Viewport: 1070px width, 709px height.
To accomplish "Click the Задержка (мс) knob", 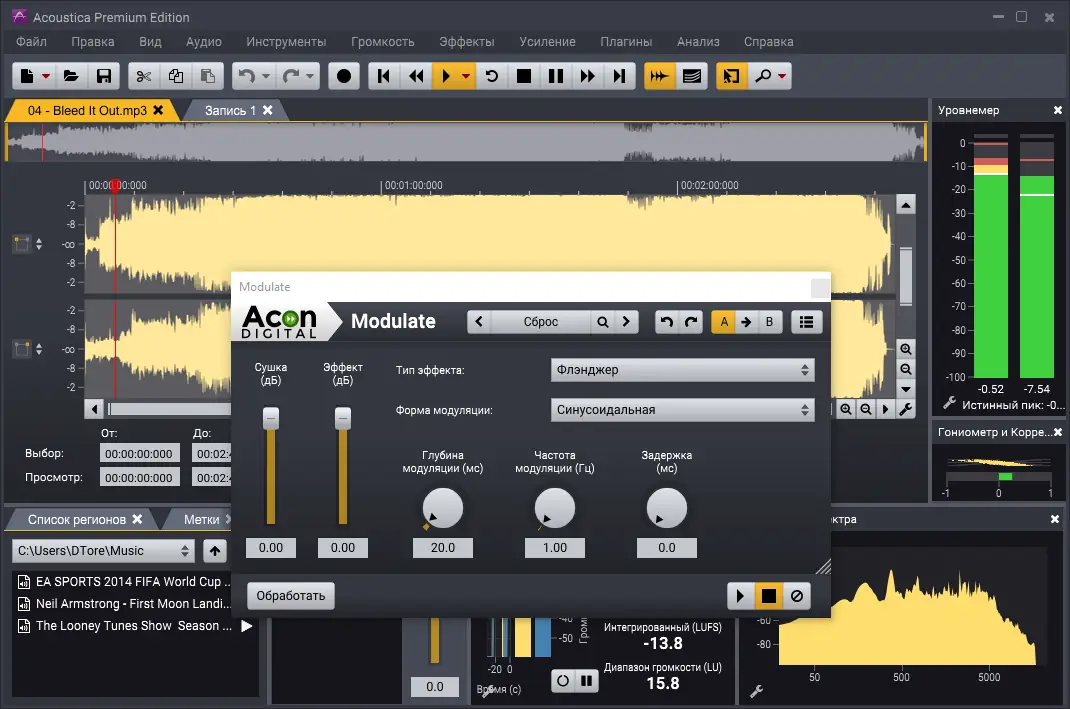I will [x=667, y=508].
